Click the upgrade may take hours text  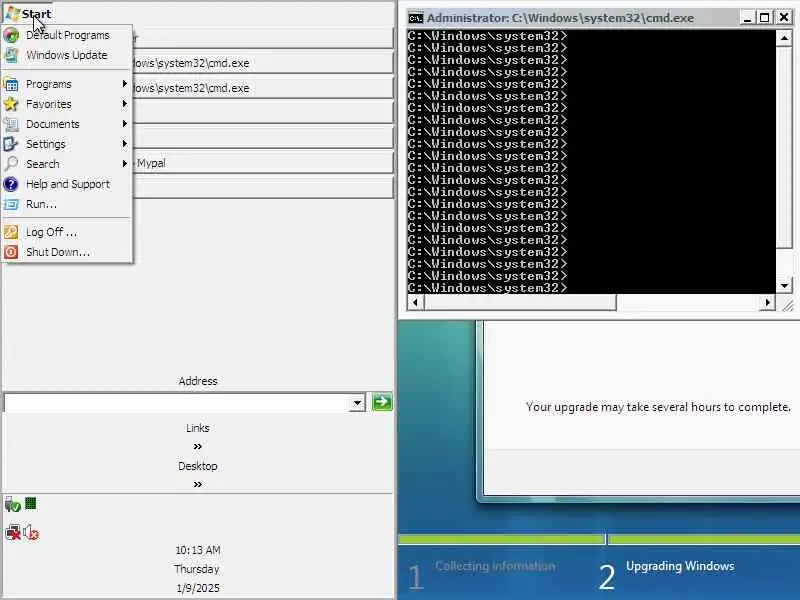(x=658, y=407)
